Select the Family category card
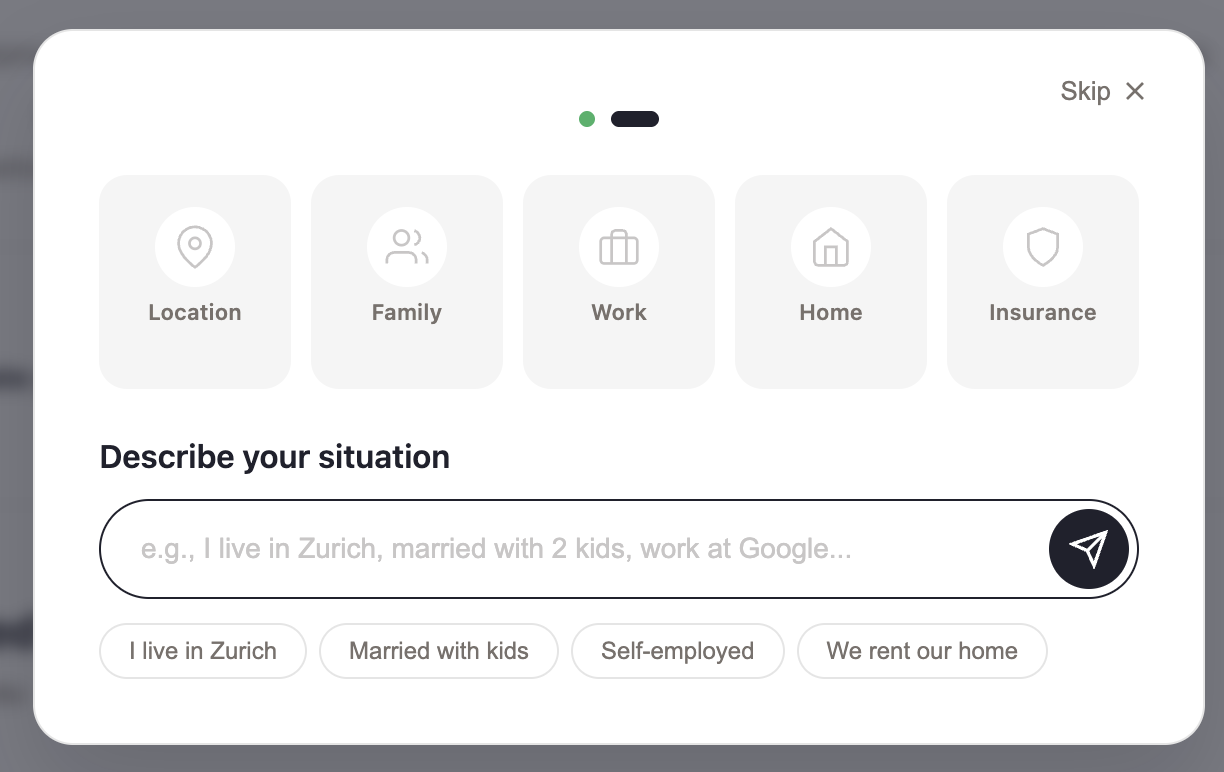Image resolution: width=1224 pixels, height=772 pixels. tap(407, 282)
